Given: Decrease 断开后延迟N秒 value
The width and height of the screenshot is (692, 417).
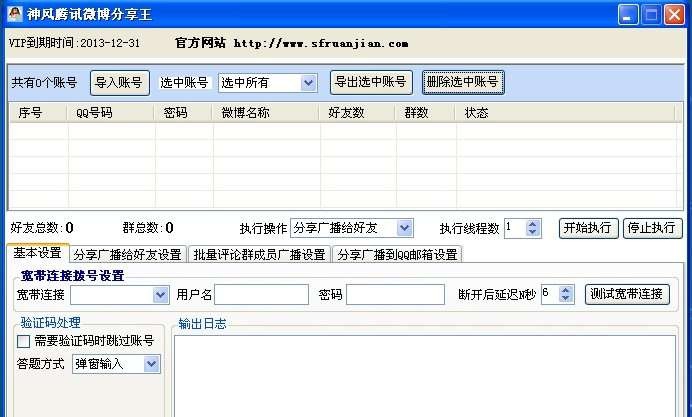Looking at the screenshot, I should (x=566, y=298).
